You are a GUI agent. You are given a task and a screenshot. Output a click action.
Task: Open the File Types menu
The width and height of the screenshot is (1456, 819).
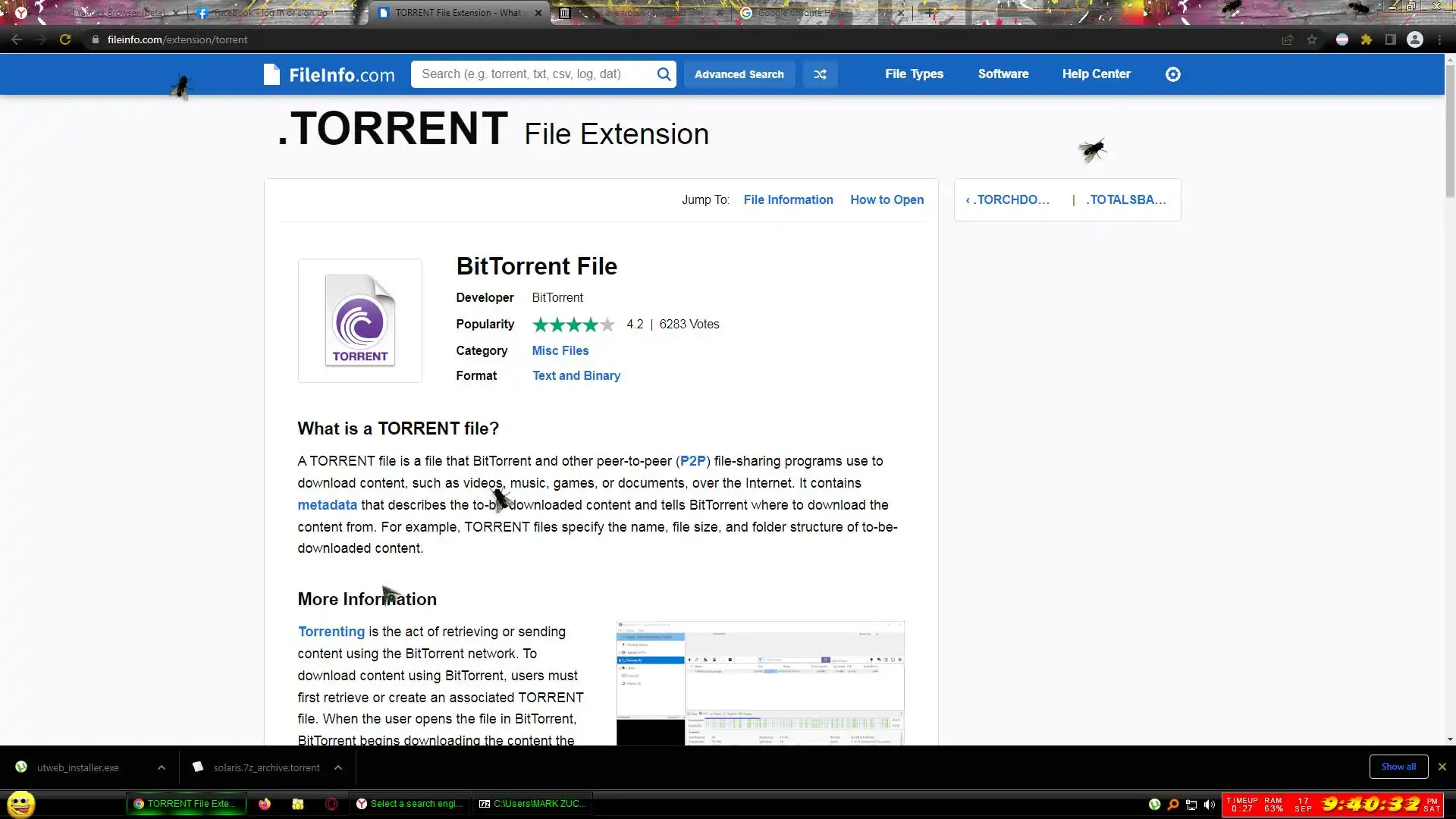[914, 74]
